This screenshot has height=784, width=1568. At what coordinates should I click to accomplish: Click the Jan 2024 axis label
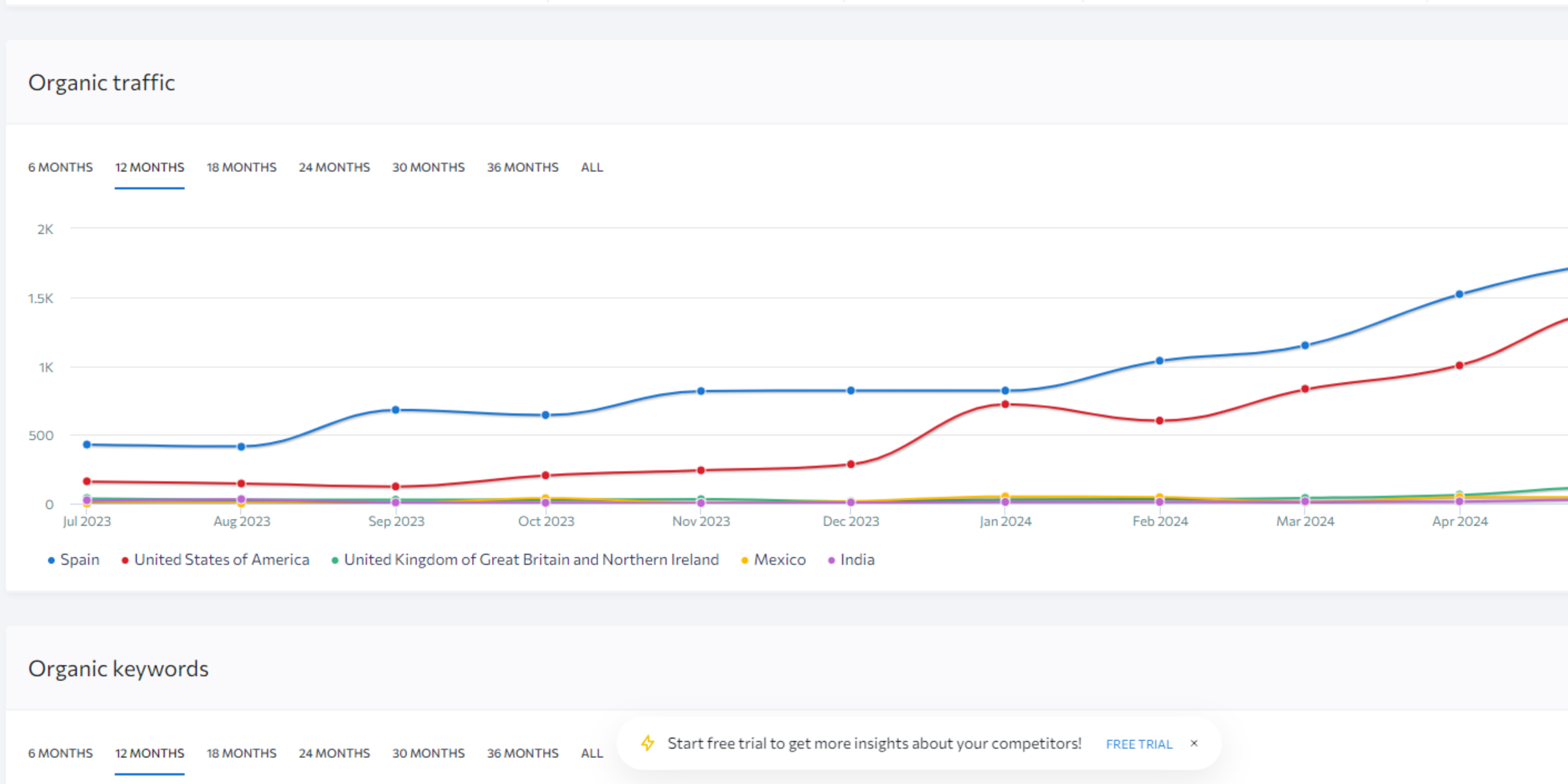1006,522
